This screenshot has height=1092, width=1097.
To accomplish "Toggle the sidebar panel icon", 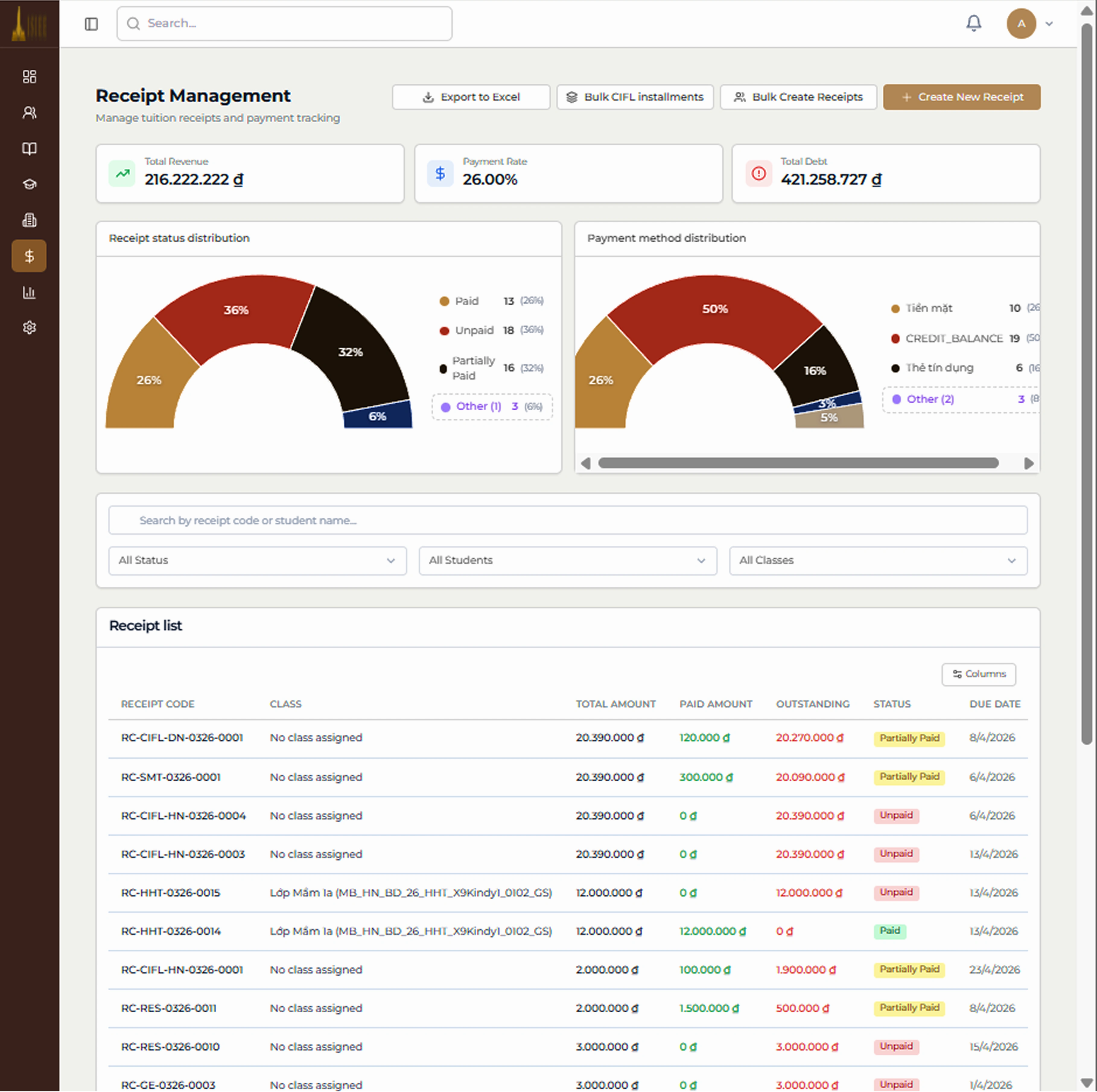I will 91,24.
